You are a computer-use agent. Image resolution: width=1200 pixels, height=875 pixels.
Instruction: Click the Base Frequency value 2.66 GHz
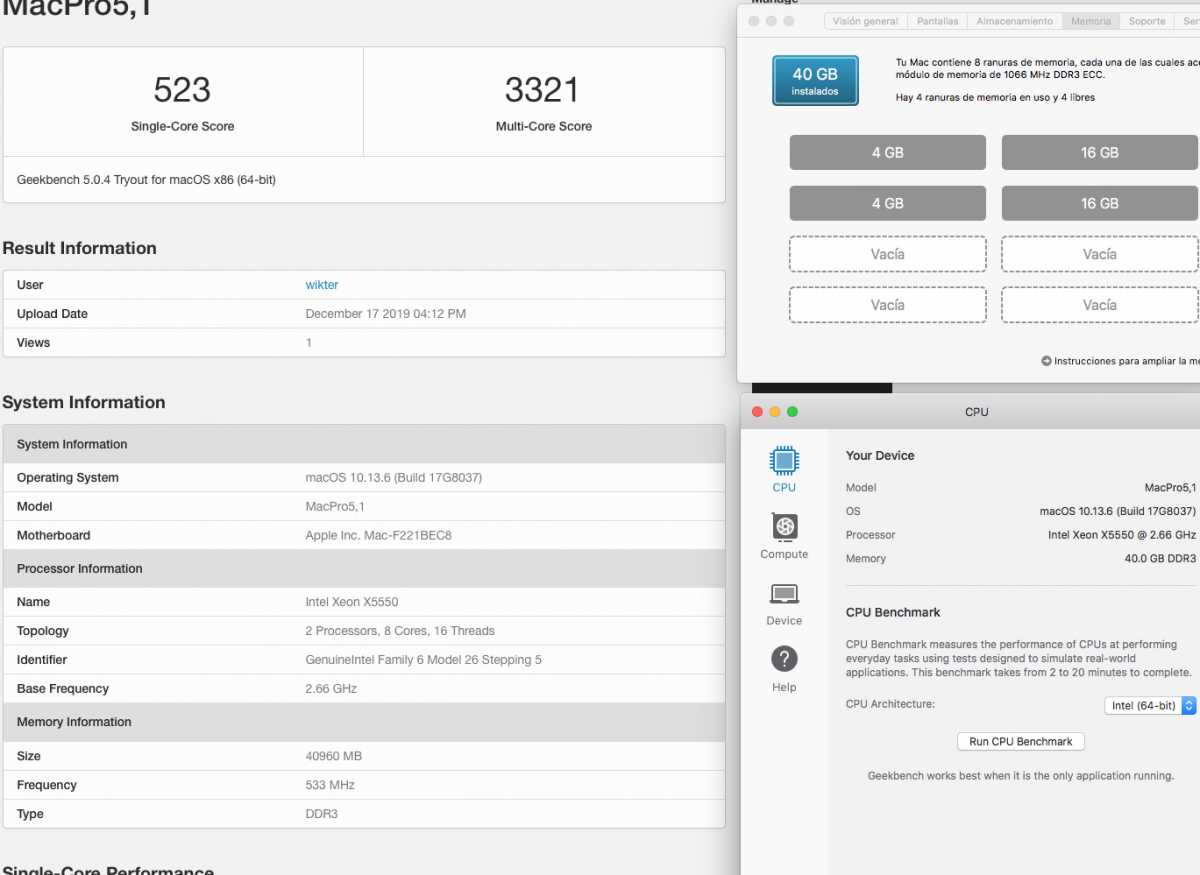(331, 689)
